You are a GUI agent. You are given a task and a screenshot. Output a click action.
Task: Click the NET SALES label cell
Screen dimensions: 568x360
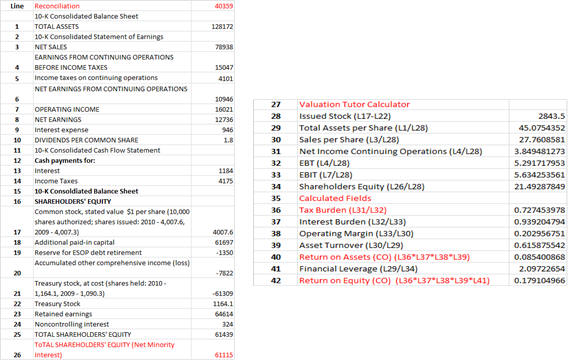point(112,47)
